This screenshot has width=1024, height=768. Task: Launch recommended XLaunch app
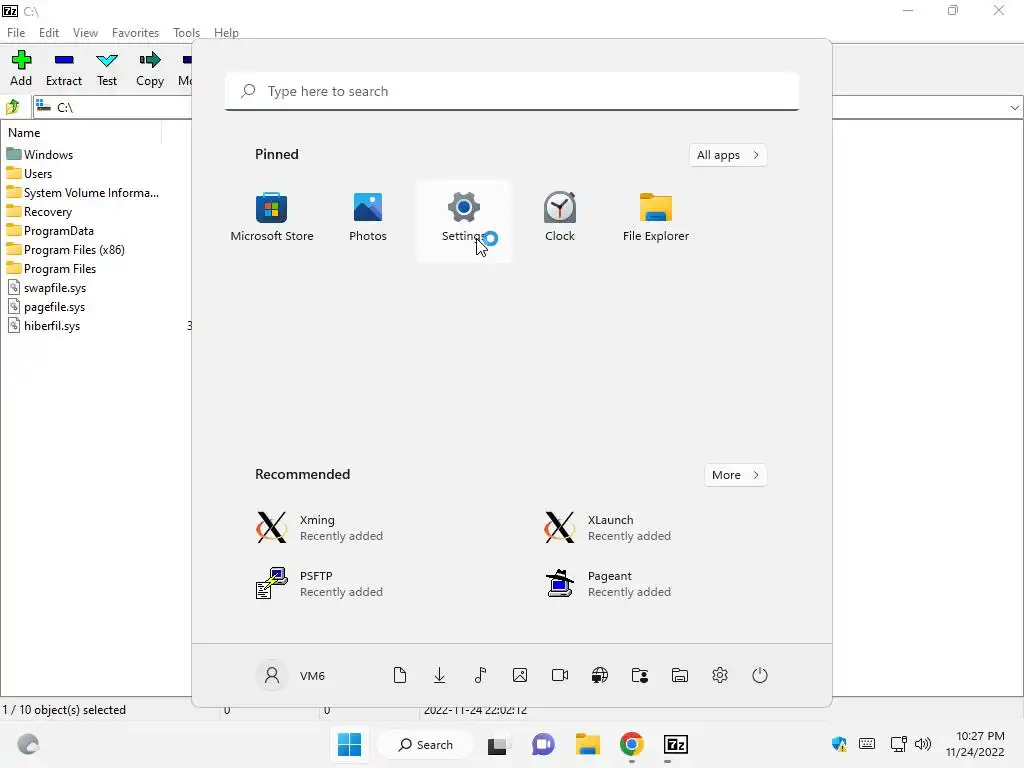click(656, 528)
